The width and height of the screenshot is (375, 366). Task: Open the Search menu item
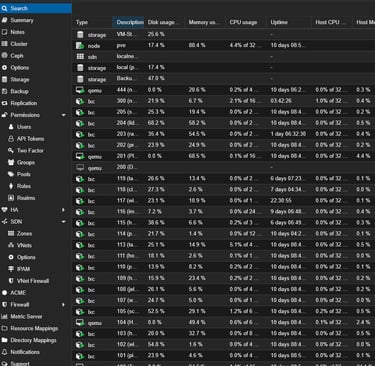click(x=35, y=8)
